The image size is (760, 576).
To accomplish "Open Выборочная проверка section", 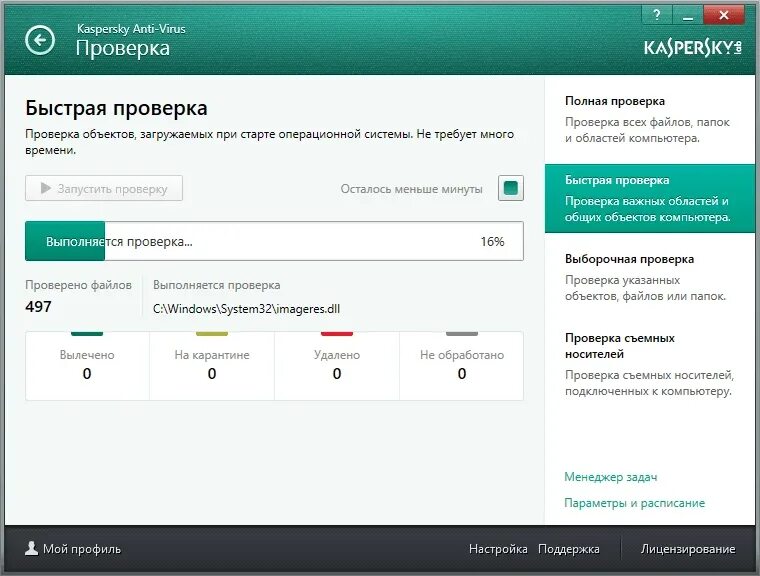I will pyautogui.click(x=650, y=277).
